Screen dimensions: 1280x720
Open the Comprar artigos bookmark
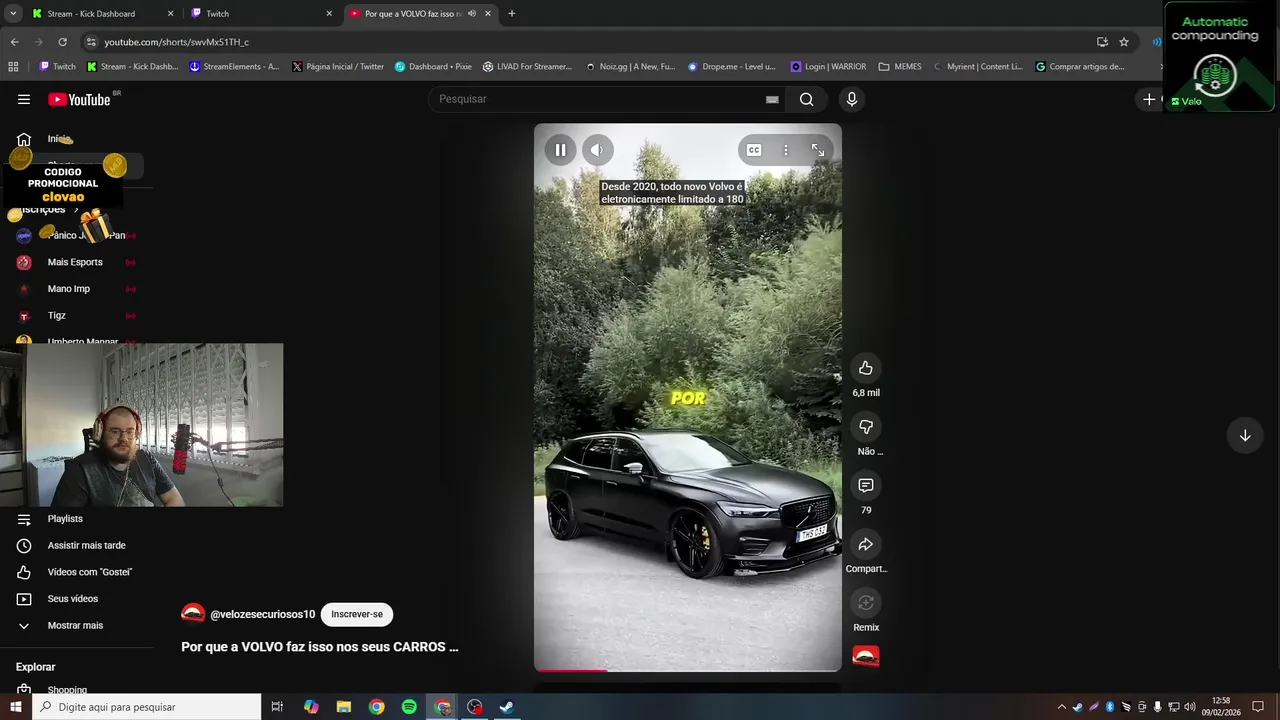[x=1080, y=67]
